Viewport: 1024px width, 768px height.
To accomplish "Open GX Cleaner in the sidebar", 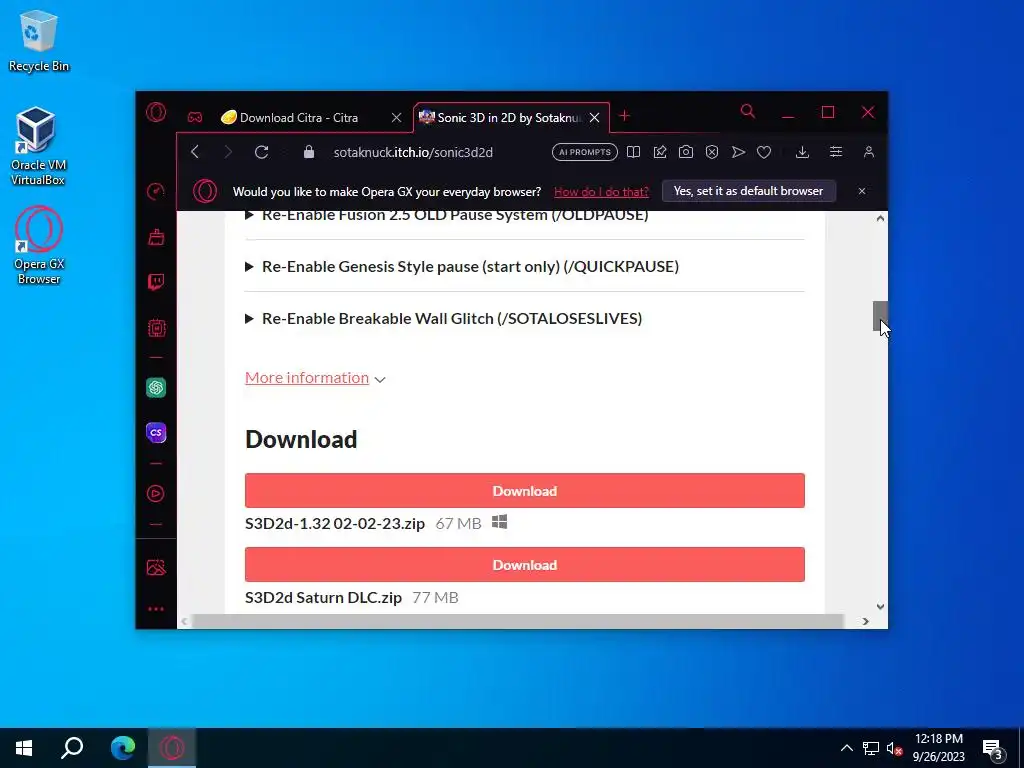I will tap(155, 236).
